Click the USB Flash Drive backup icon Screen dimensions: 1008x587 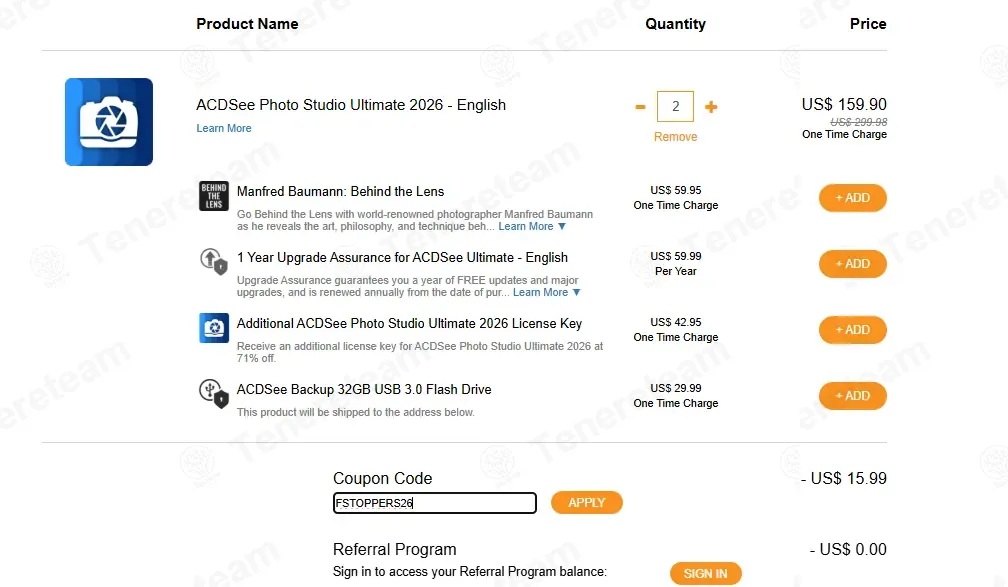[214, 393]
